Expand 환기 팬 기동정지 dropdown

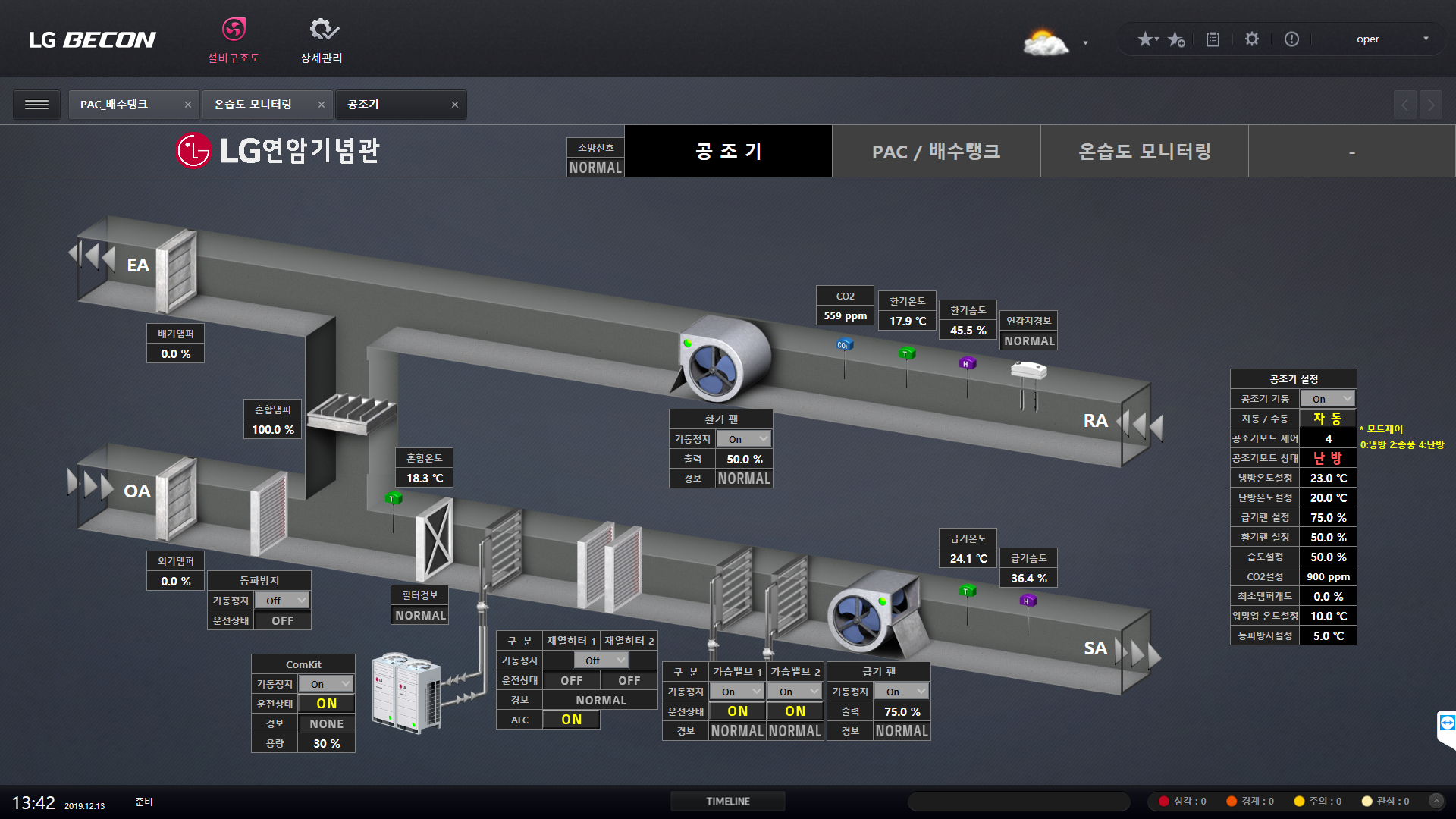coord(744,439)
